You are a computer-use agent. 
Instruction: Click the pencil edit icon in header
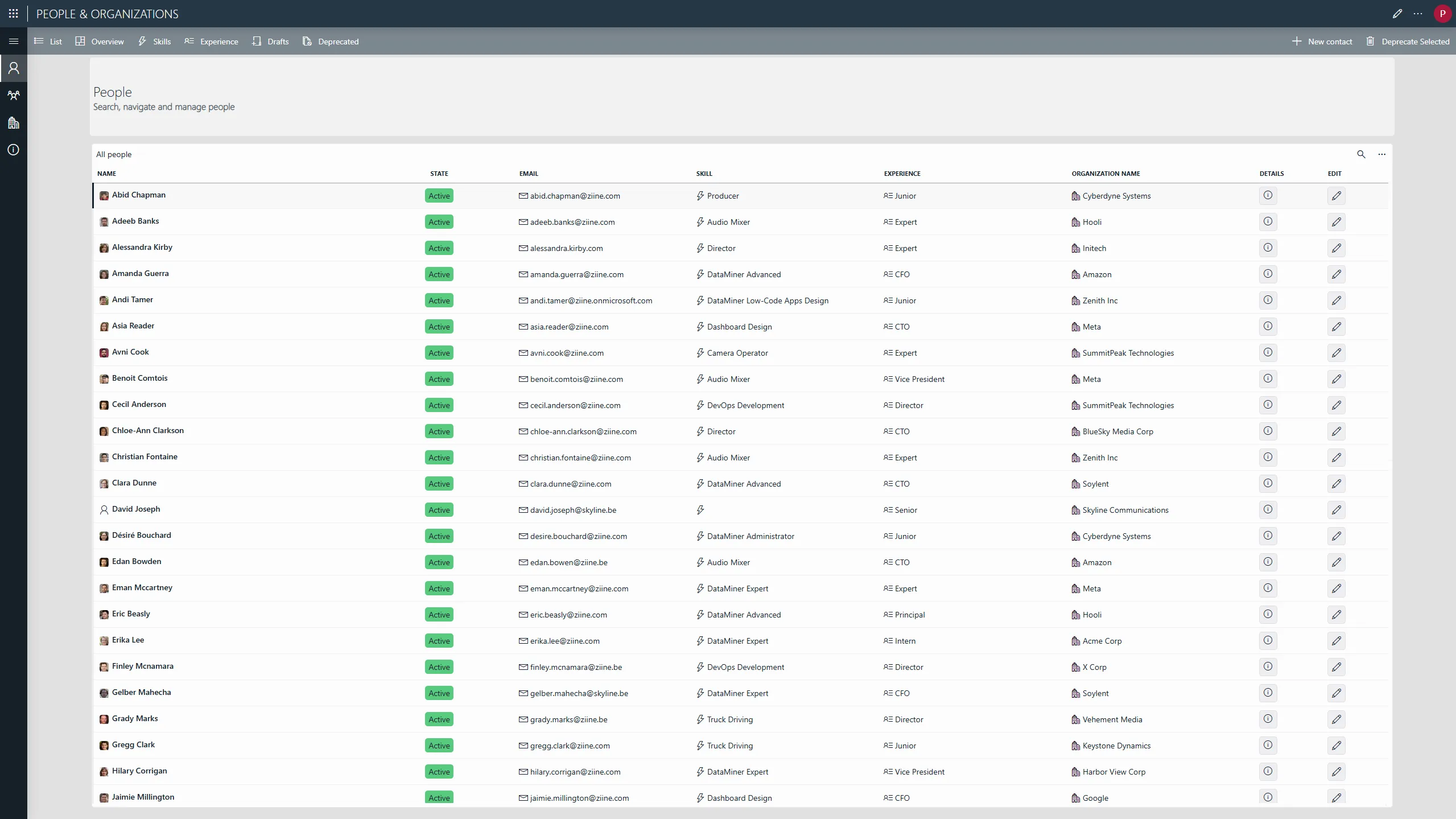point(1397,14)
